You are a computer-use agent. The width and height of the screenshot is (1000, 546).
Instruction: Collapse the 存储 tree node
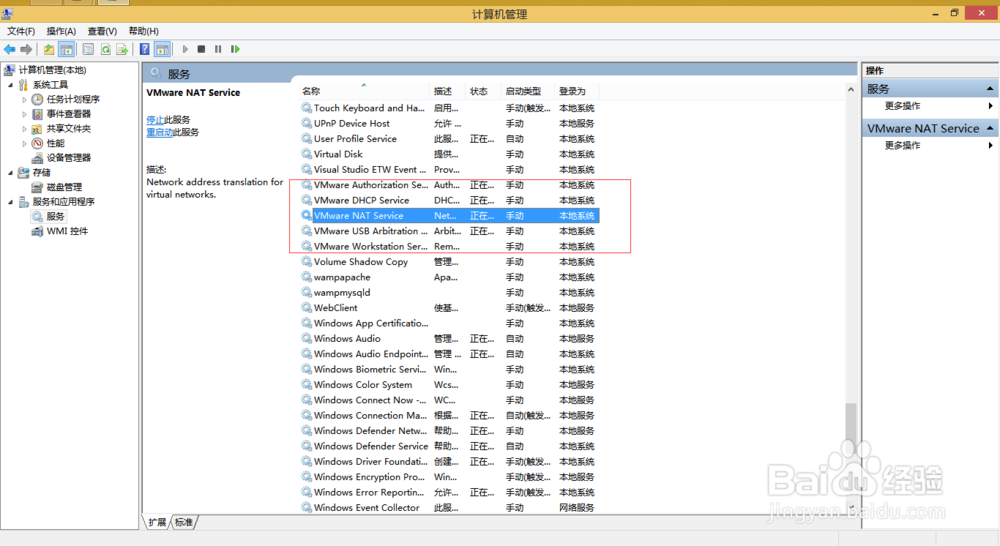(10, 172)
